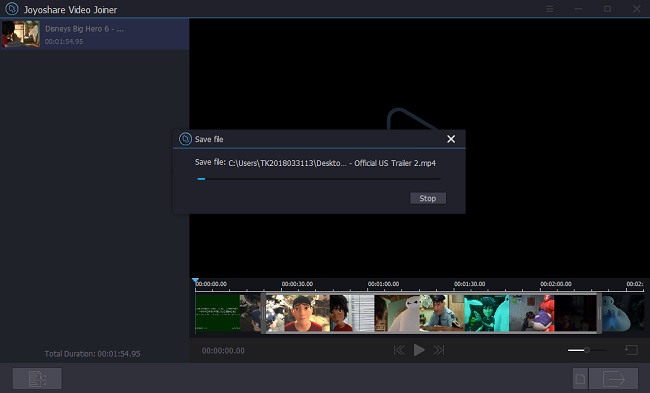
Task: Click the timeline playhead marker at start
Action: (x=195, y=281)
